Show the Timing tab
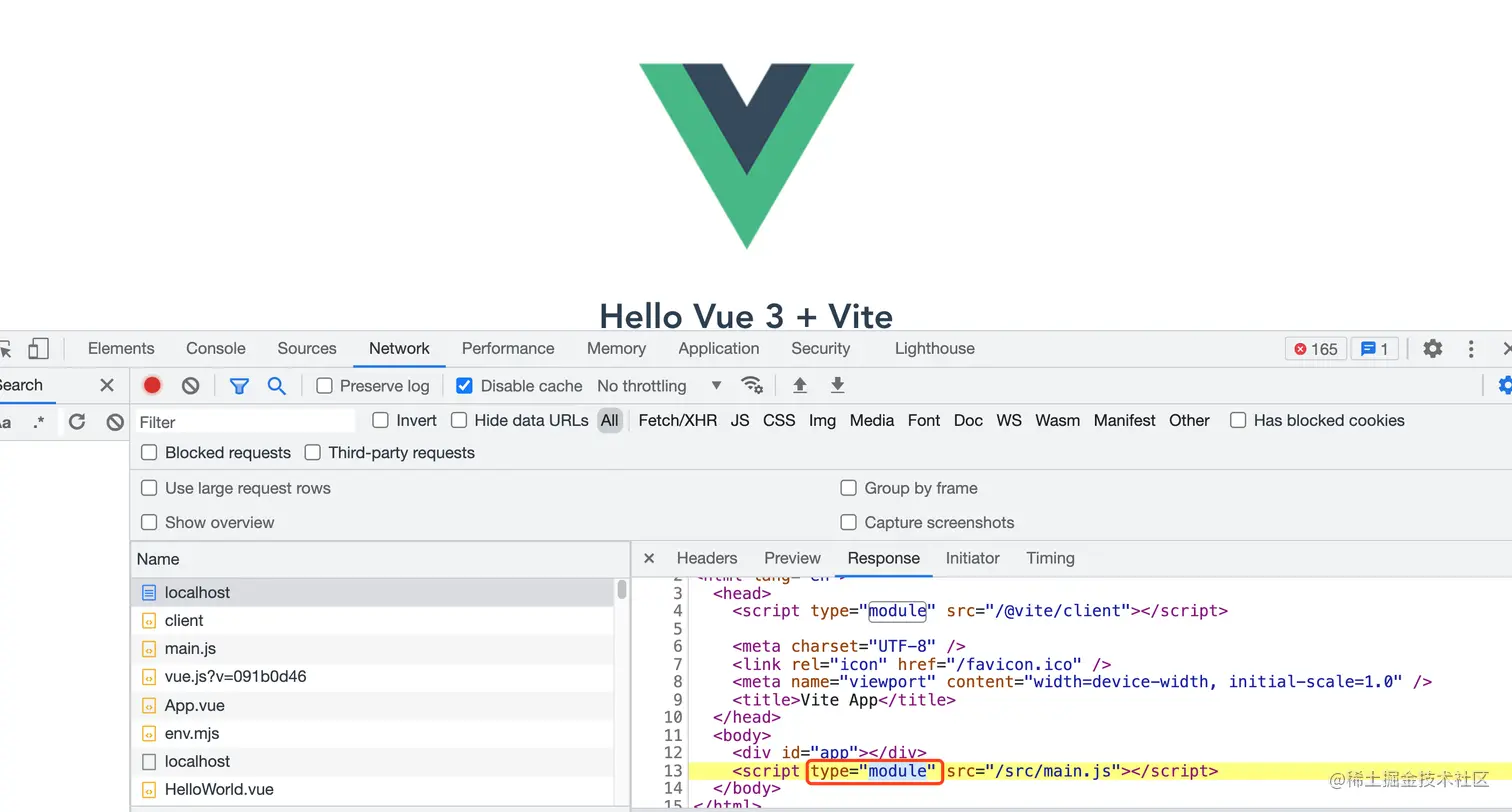The height and width of the screenshot is (812, 1512). (x=1050, y=558)
